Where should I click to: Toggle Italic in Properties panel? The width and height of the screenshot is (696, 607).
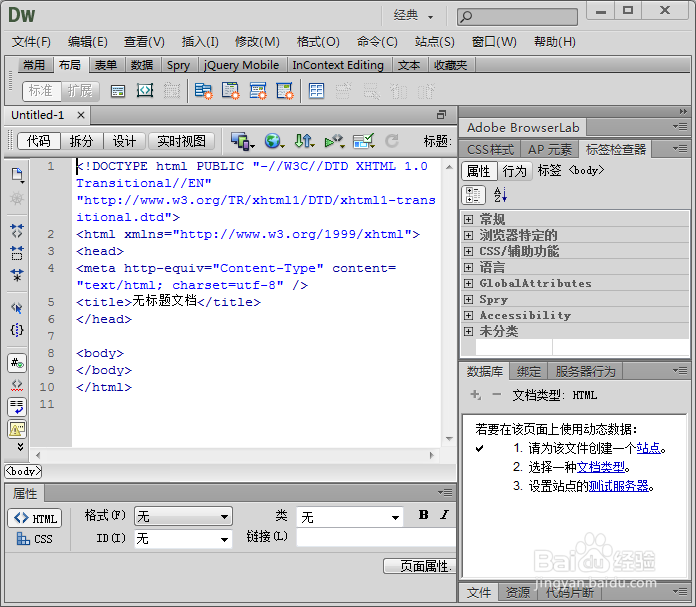pyautogui.click(x=444, y=515)
